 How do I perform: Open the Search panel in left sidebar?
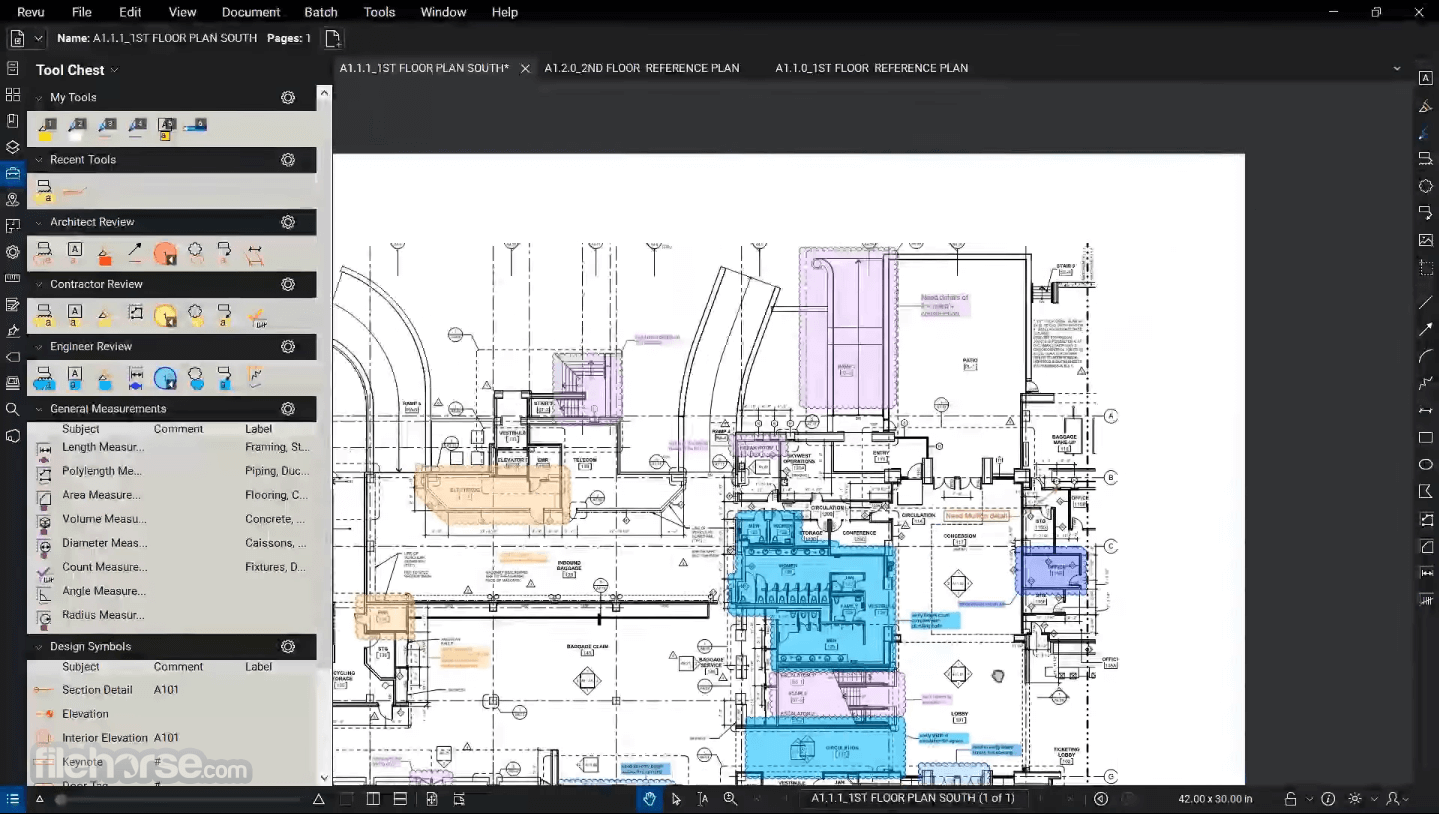13,409
